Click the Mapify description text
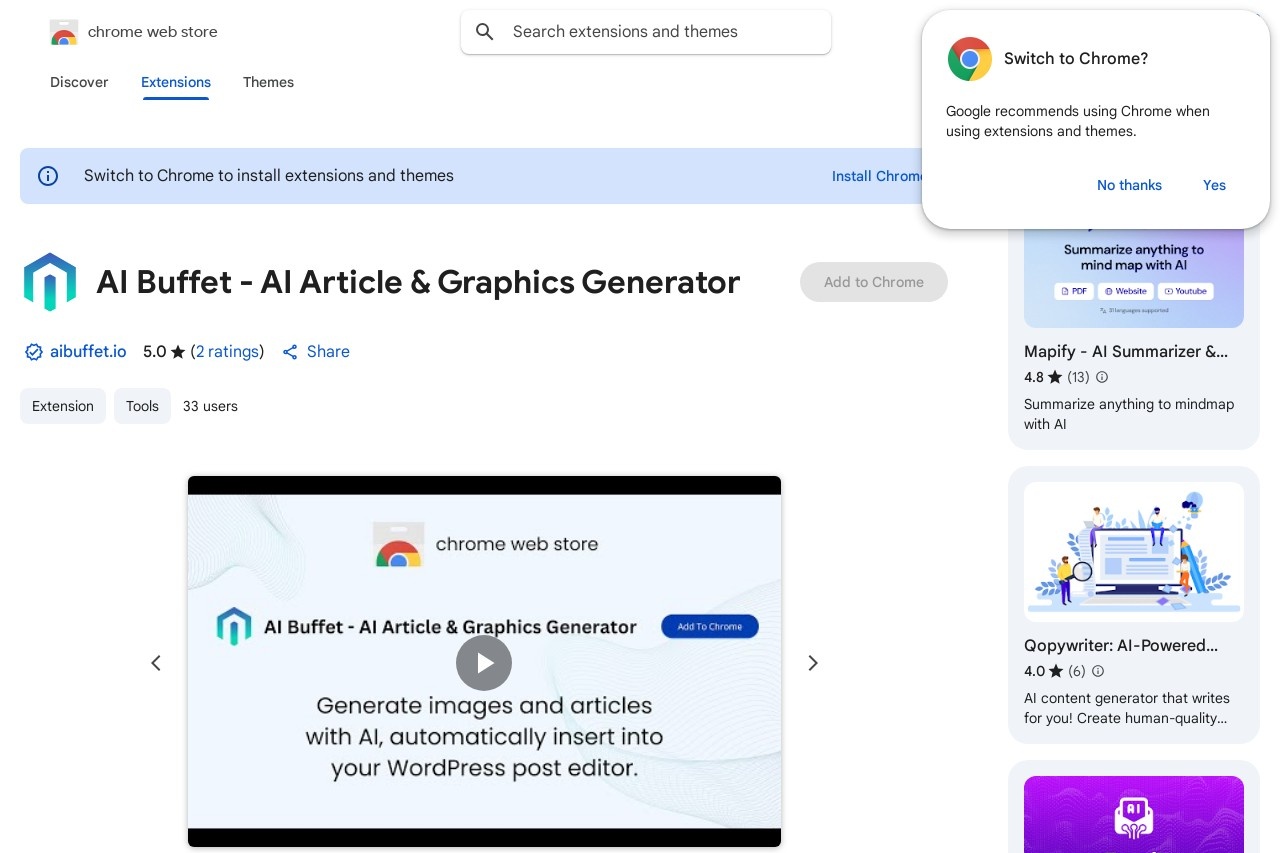The height and width of the screenshot is (853, 1280). tap(1129, 414)
